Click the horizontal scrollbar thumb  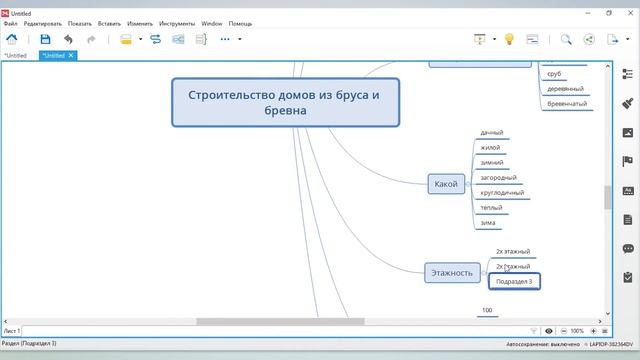pos(280,322)
